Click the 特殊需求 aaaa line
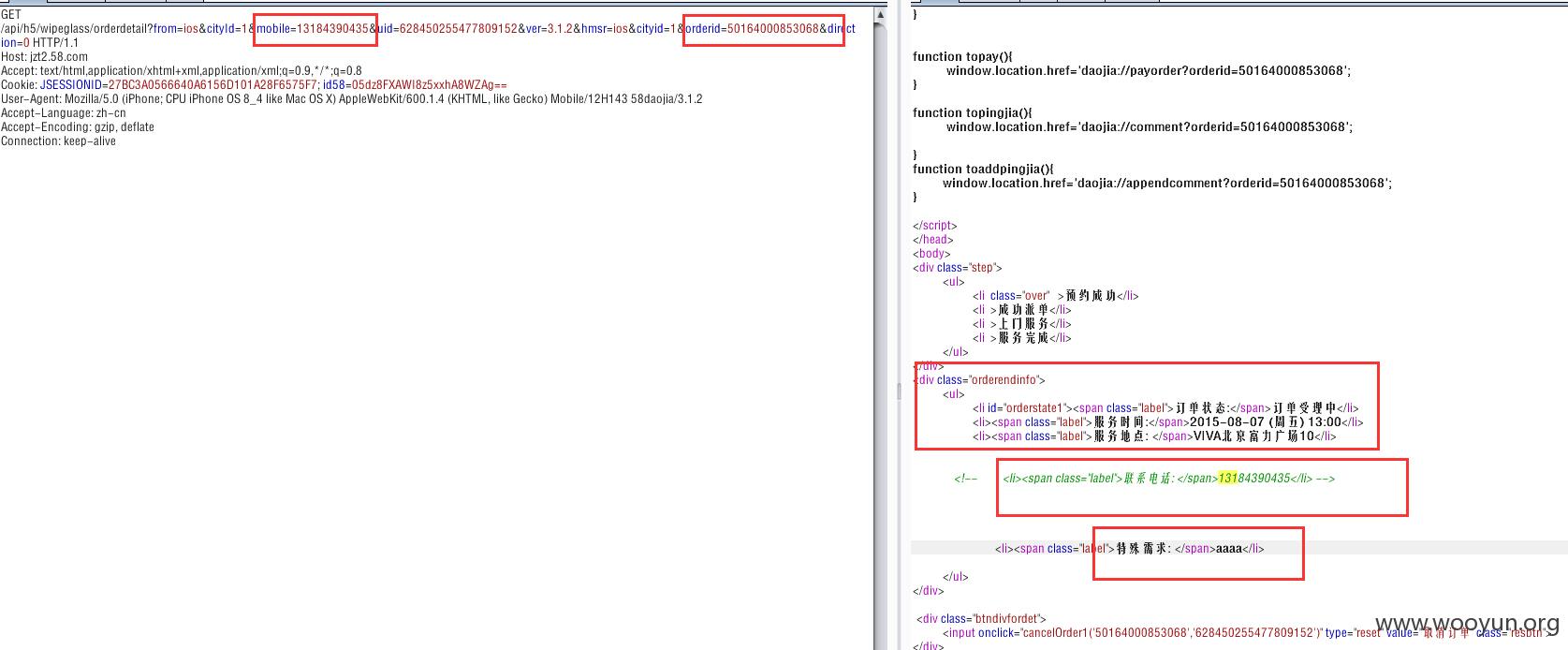Image resolution: width=1568 pixels, height=650 pixels. coord(1130,549)
